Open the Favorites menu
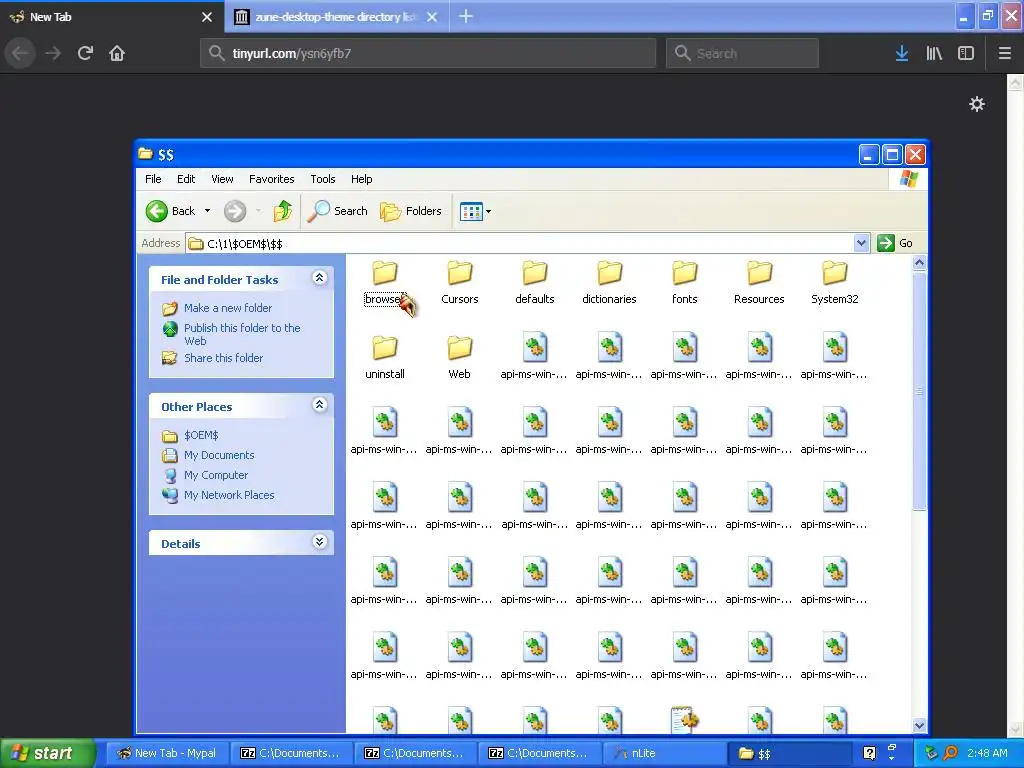1024x768 pixels. pos(272,179)
